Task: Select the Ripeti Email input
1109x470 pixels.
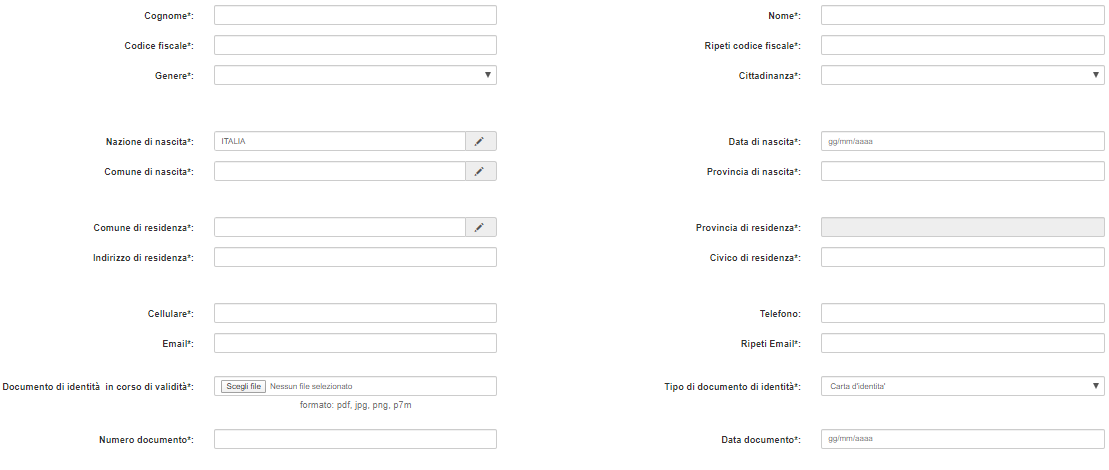Action: coord(962,343)
